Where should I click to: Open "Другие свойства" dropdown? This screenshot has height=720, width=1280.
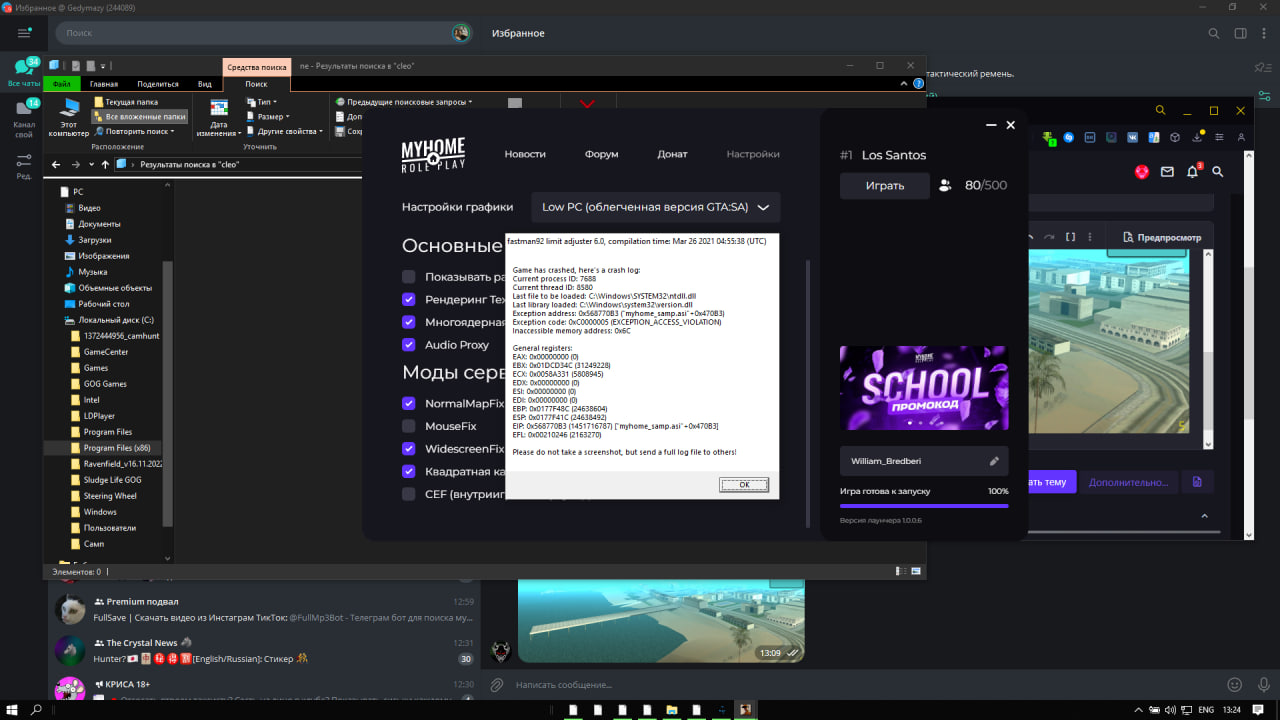click(x=283, y=131)
